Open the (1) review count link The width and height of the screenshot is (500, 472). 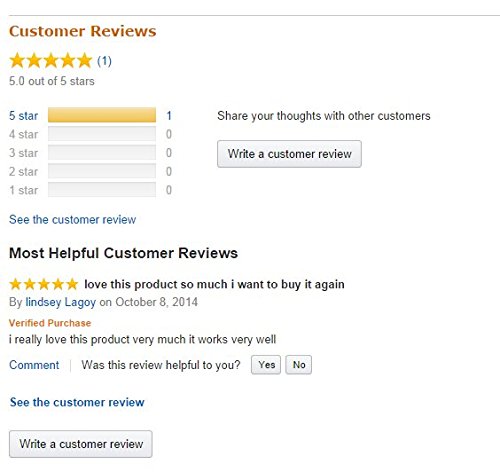tap(104, 61)
